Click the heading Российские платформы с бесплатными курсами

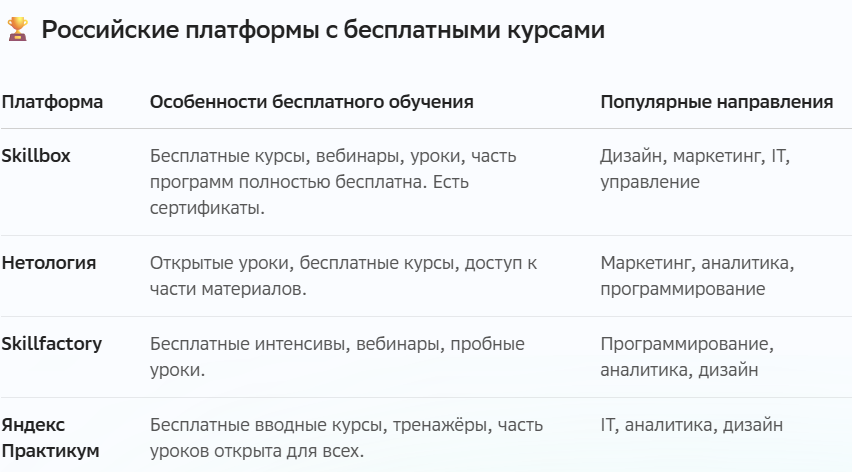tap(323, 30)
